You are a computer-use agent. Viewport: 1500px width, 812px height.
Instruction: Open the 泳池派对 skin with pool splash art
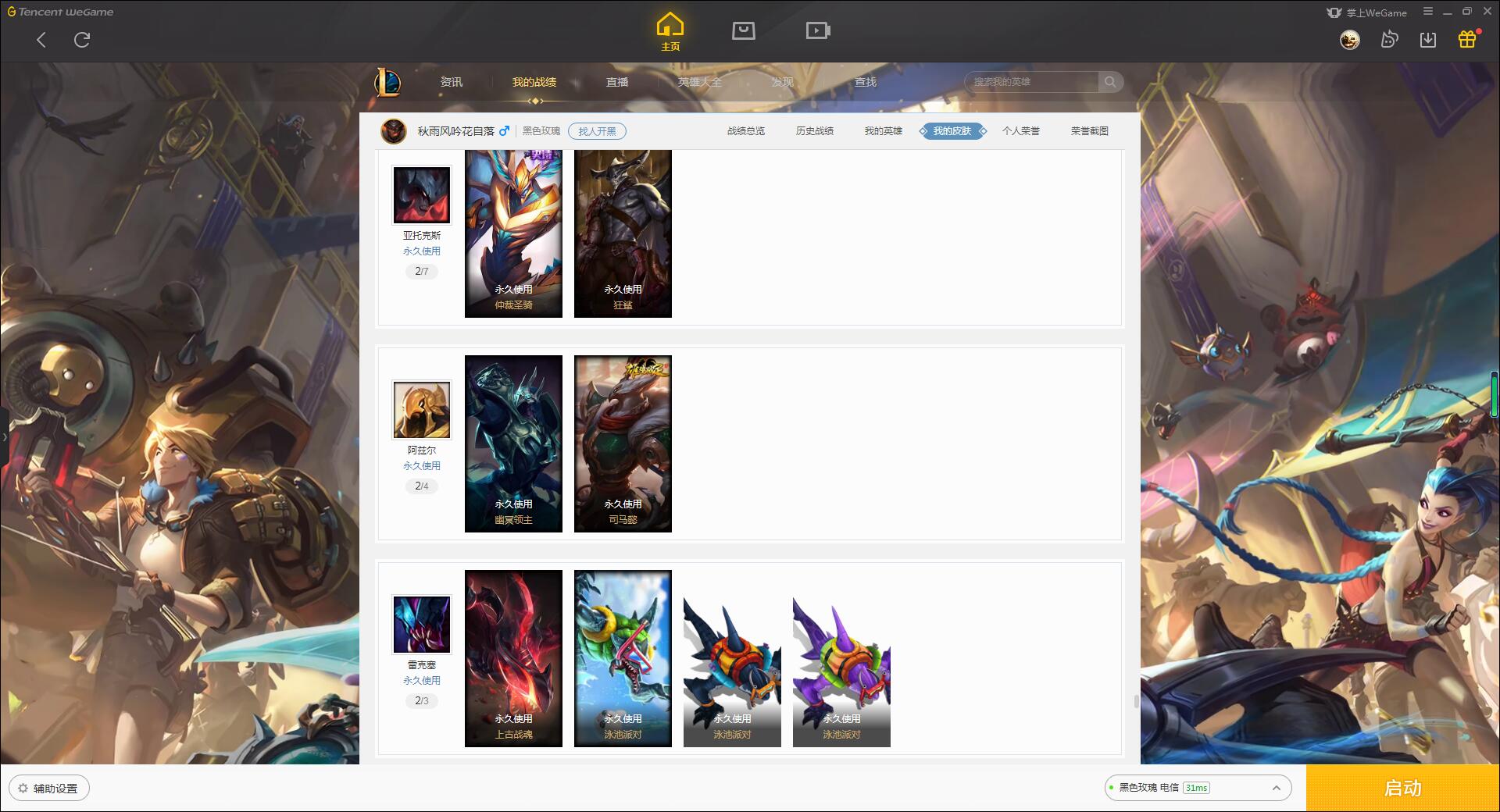[623, 658]
